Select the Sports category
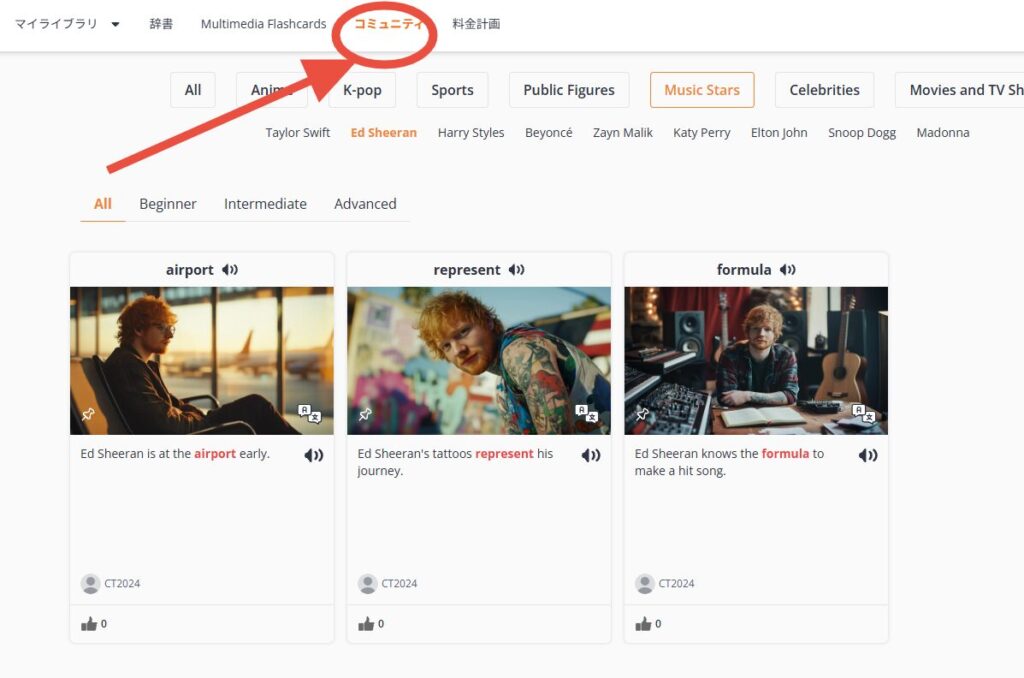Screen dimensions: 1024x678 click(453, 90)
